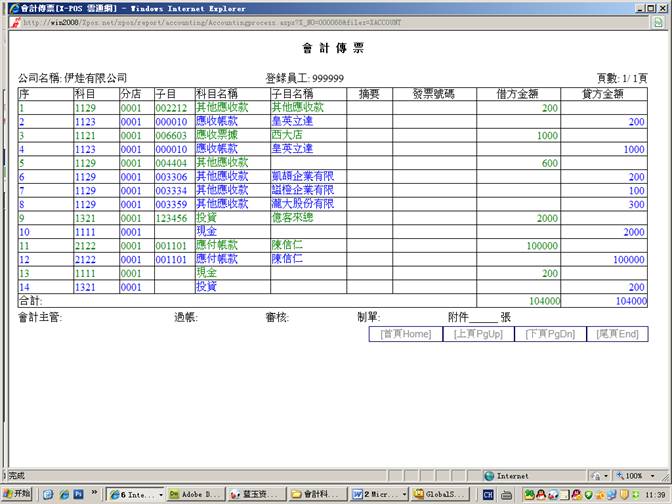Open the 會計科 folder taskbar window
The width and height of the screenshot is (672, 504).
coord(318,494)
